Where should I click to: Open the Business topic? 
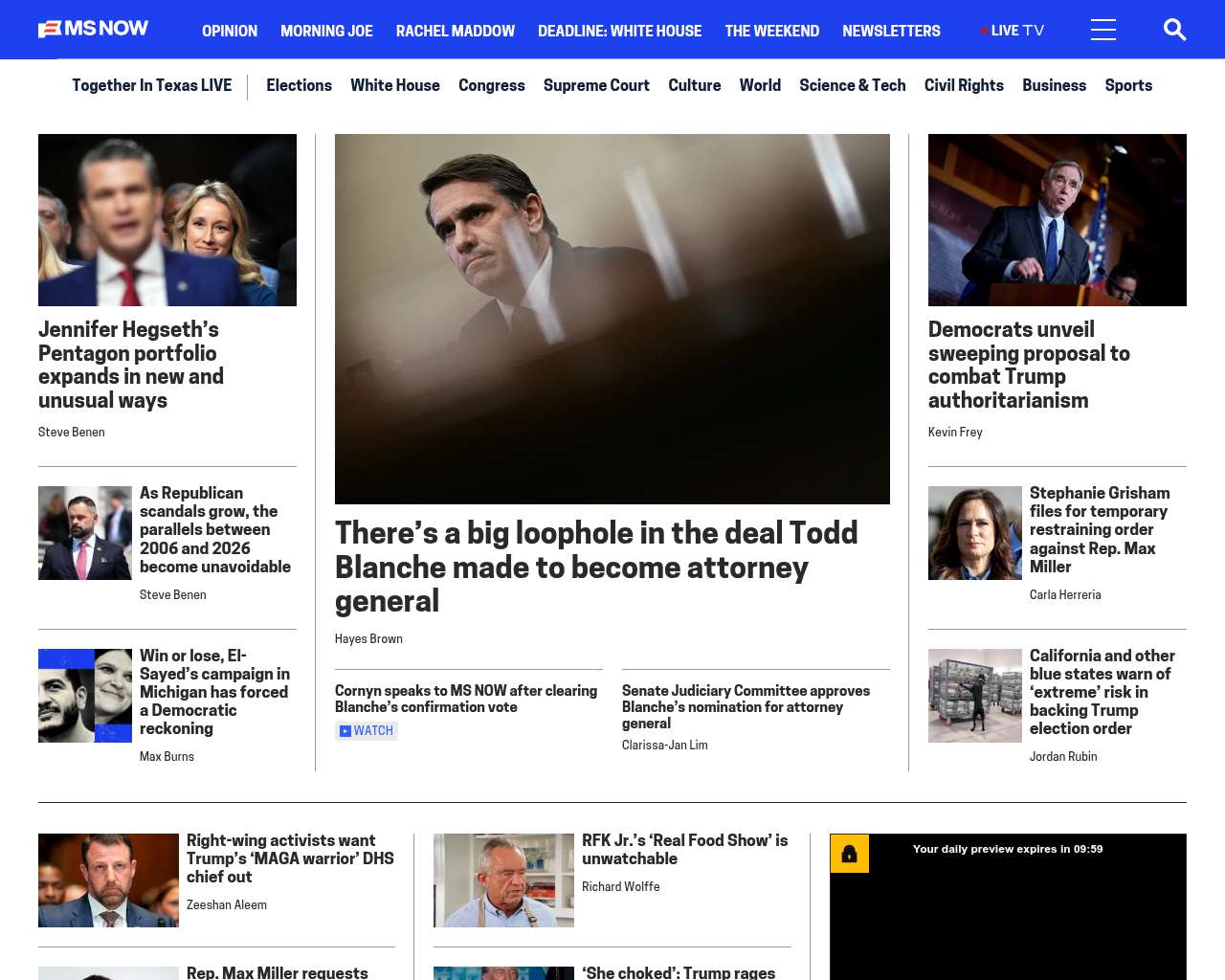coord(1054,85)
